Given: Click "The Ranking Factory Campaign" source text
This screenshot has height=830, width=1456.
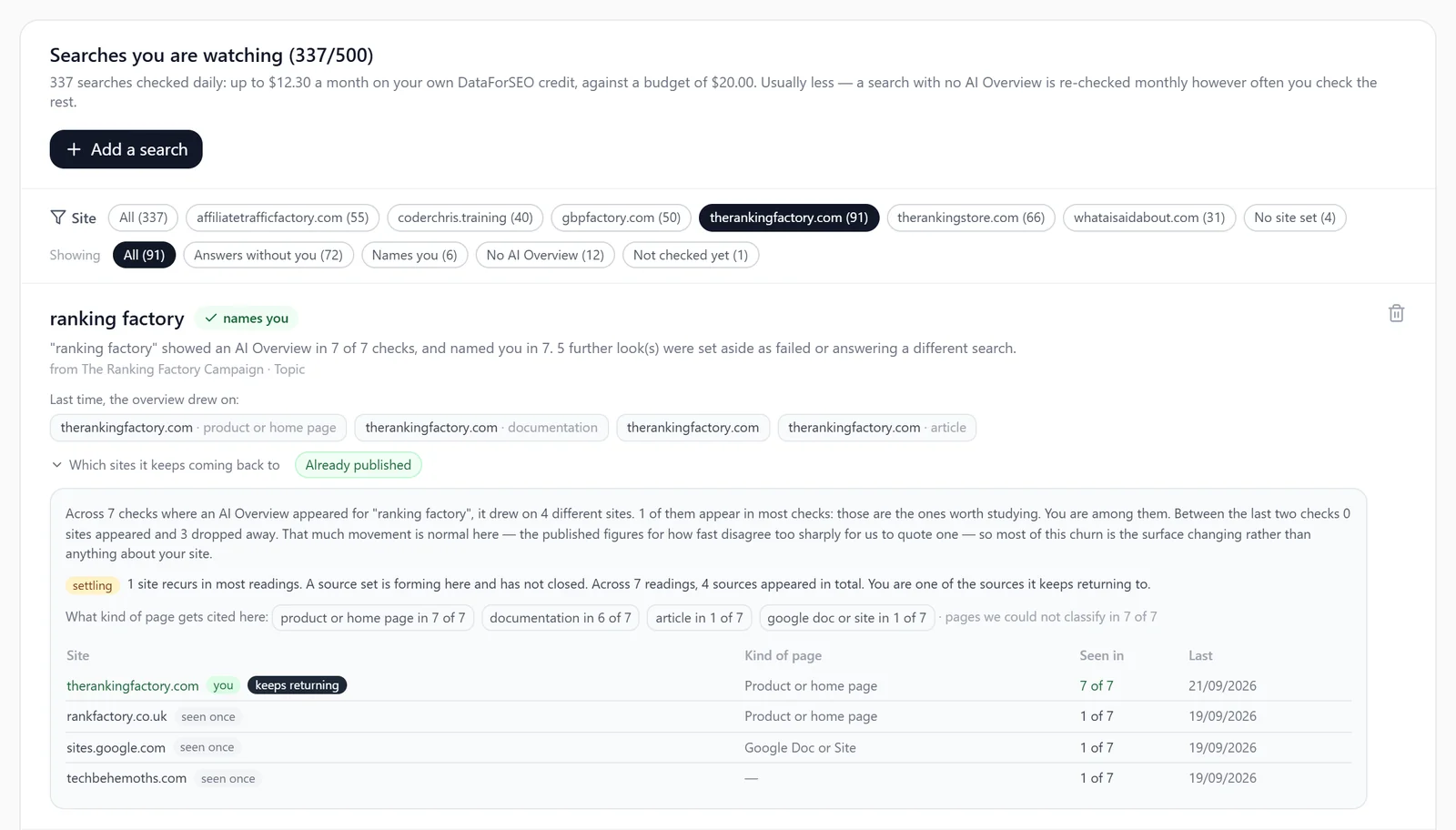Looking at the screenshot, I should (173, 369).
